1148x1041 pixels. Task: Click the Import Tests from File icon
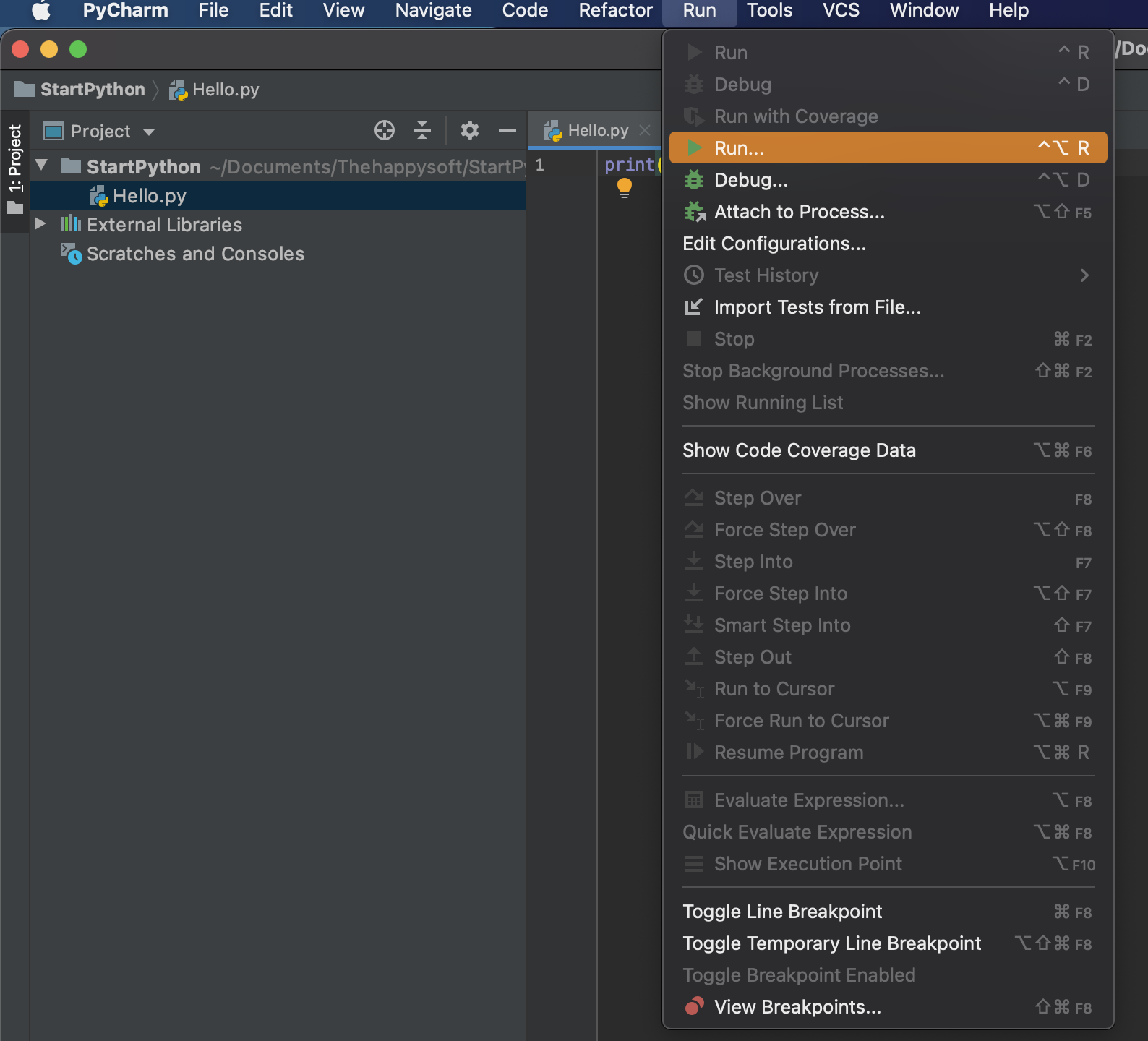tap(693, 307)
